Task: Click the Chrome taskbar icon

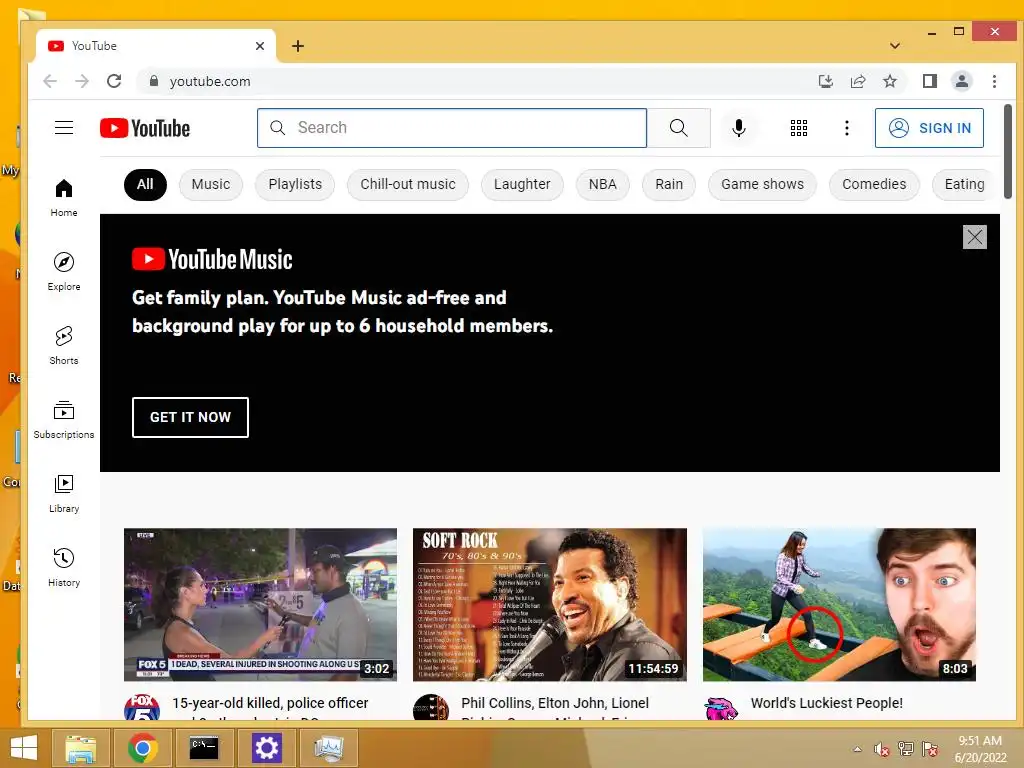Action: (142, 748)
